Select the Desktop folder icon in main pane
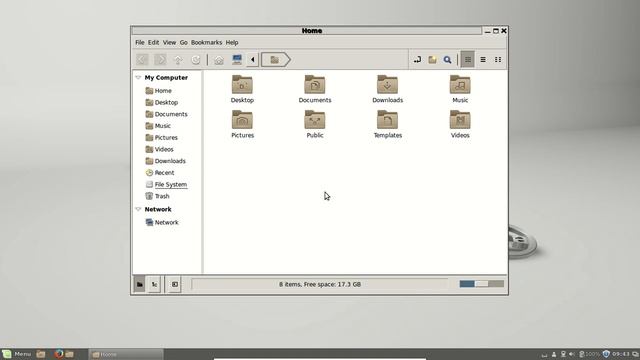 [242, 84]
